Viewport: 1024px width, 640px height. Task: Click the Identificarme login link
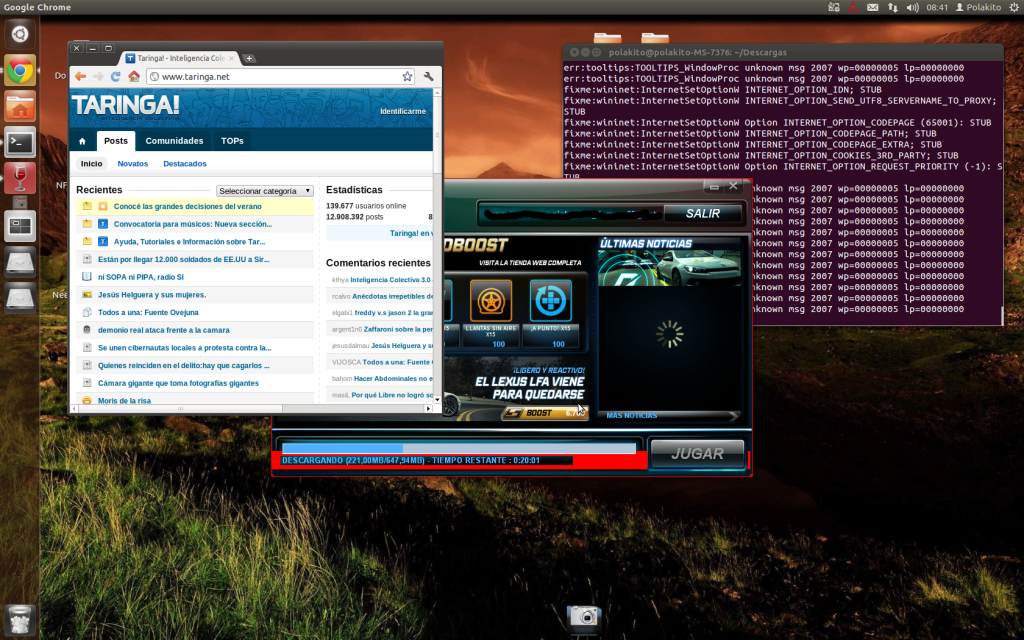(403, 111)
